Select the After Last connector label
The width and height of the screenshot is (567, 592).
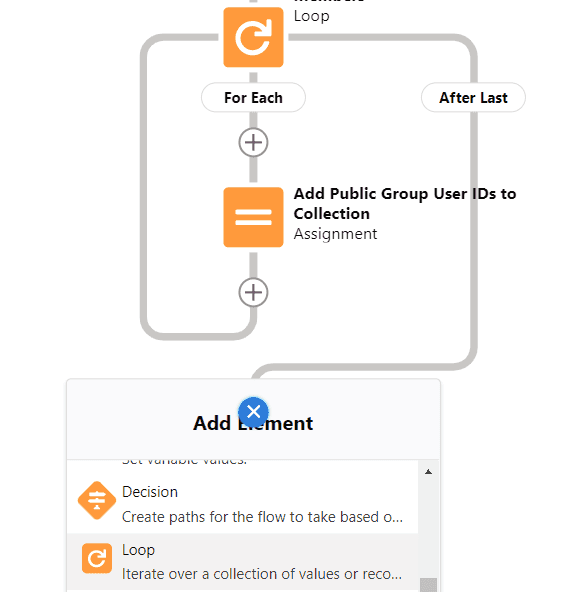[473, 97]
